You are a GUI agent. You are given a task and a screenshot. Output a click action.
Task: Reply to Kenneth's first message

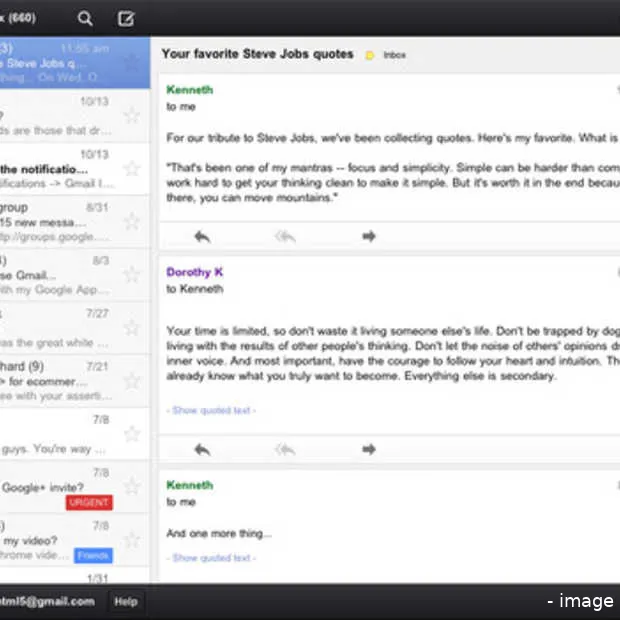tap(202, 236)
